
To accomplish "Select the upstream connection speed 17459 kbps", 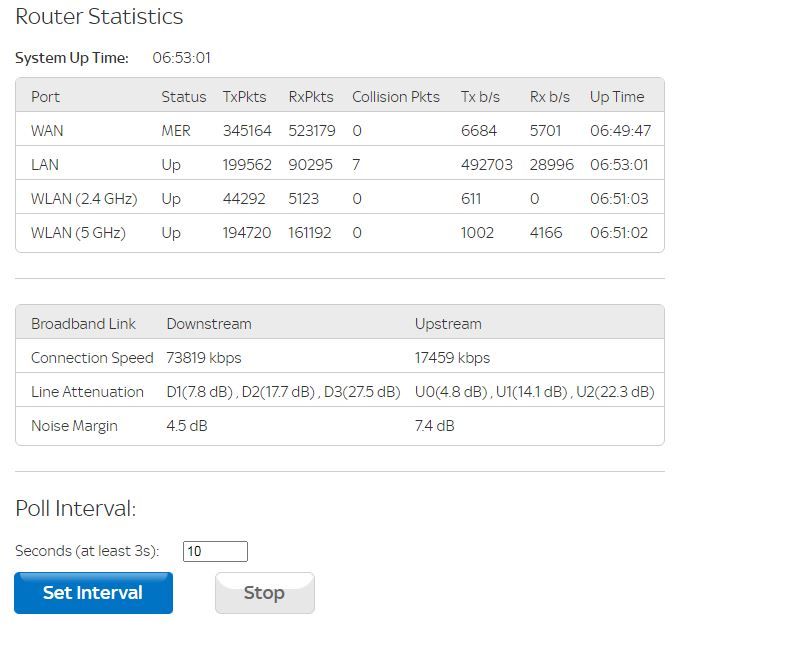I will [452, 358].
